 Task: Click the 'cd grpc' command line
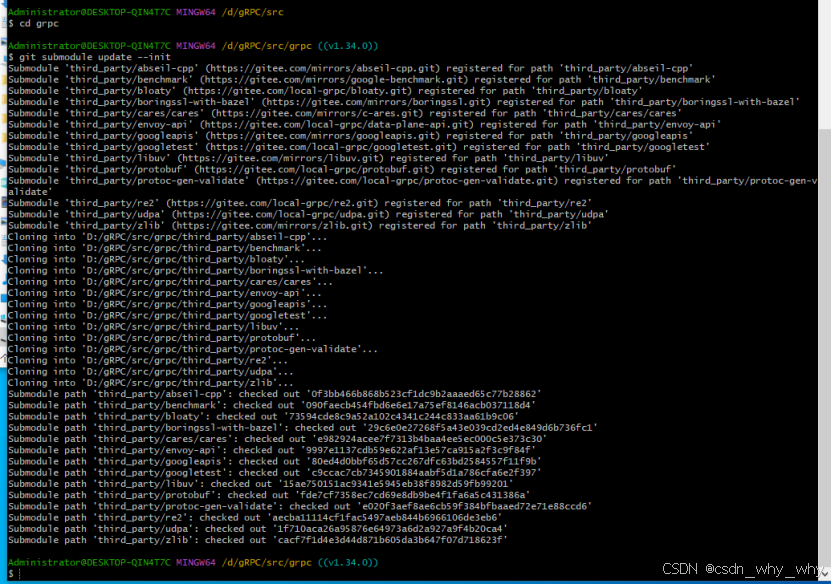click(33, 23)
